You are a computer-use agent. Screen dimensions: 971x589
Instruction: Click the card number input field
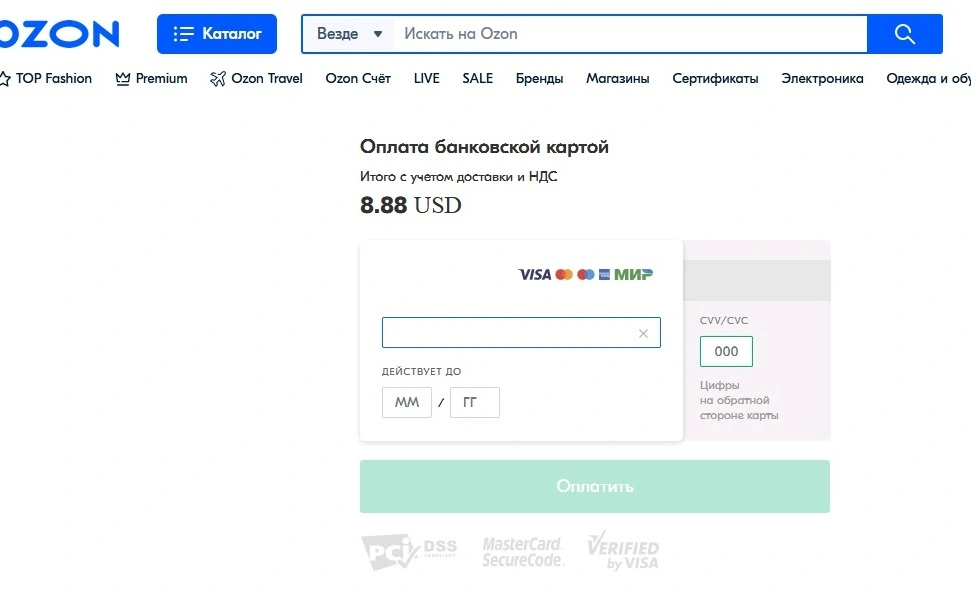click(x=521, y=333)
